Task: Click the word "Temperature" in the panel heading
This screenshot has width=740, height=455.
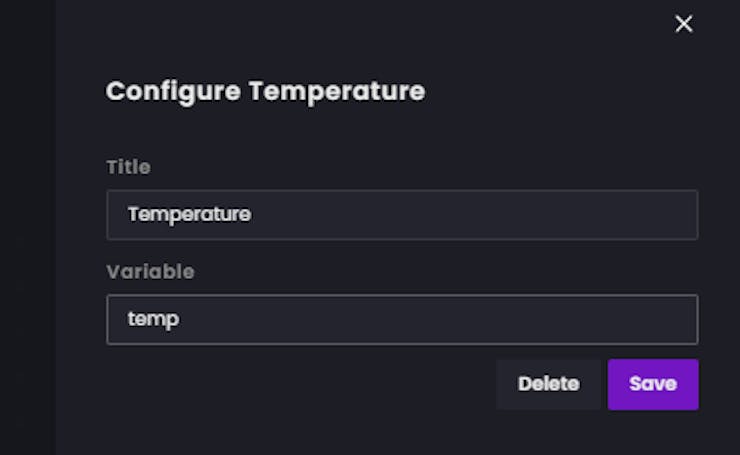Action: pyautogui.click(x=337, y=91)
